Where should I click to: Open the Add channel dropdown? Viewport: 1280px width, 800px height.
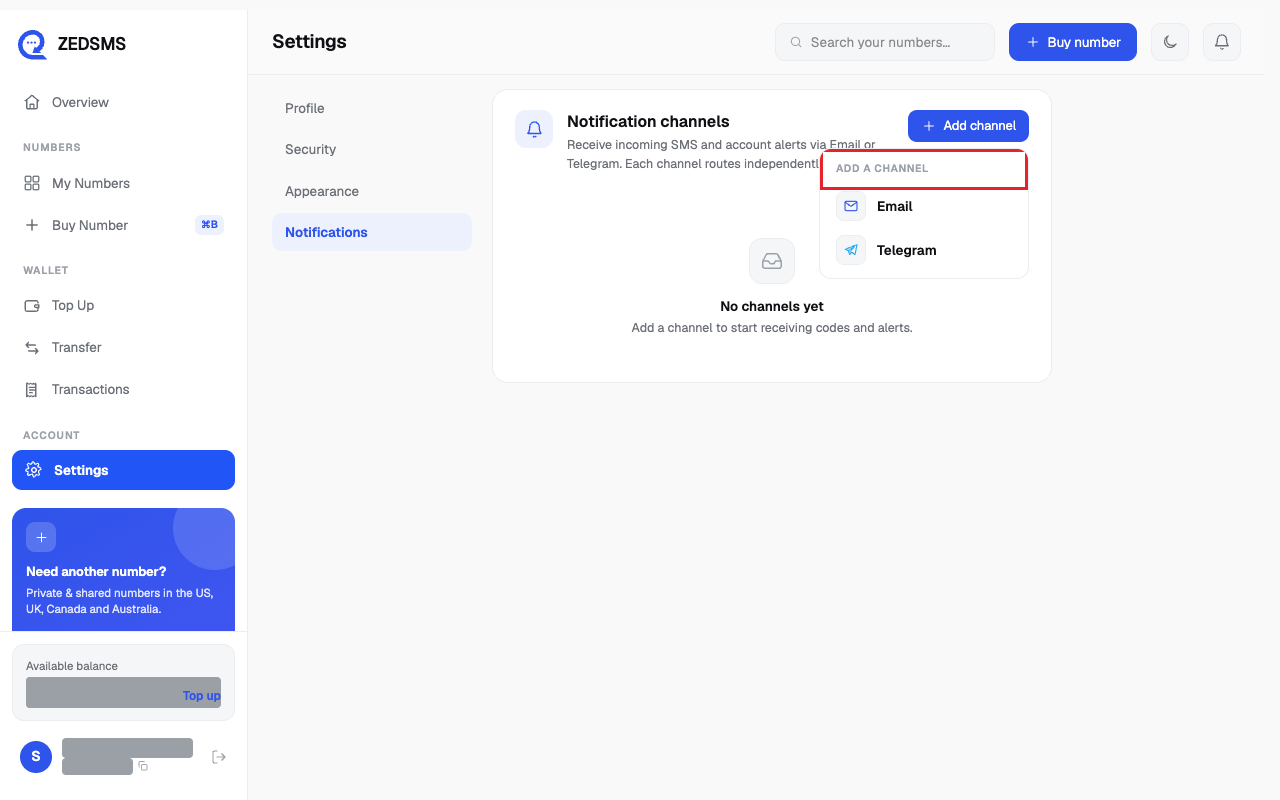pyautogui.click(x=968, y=126)
